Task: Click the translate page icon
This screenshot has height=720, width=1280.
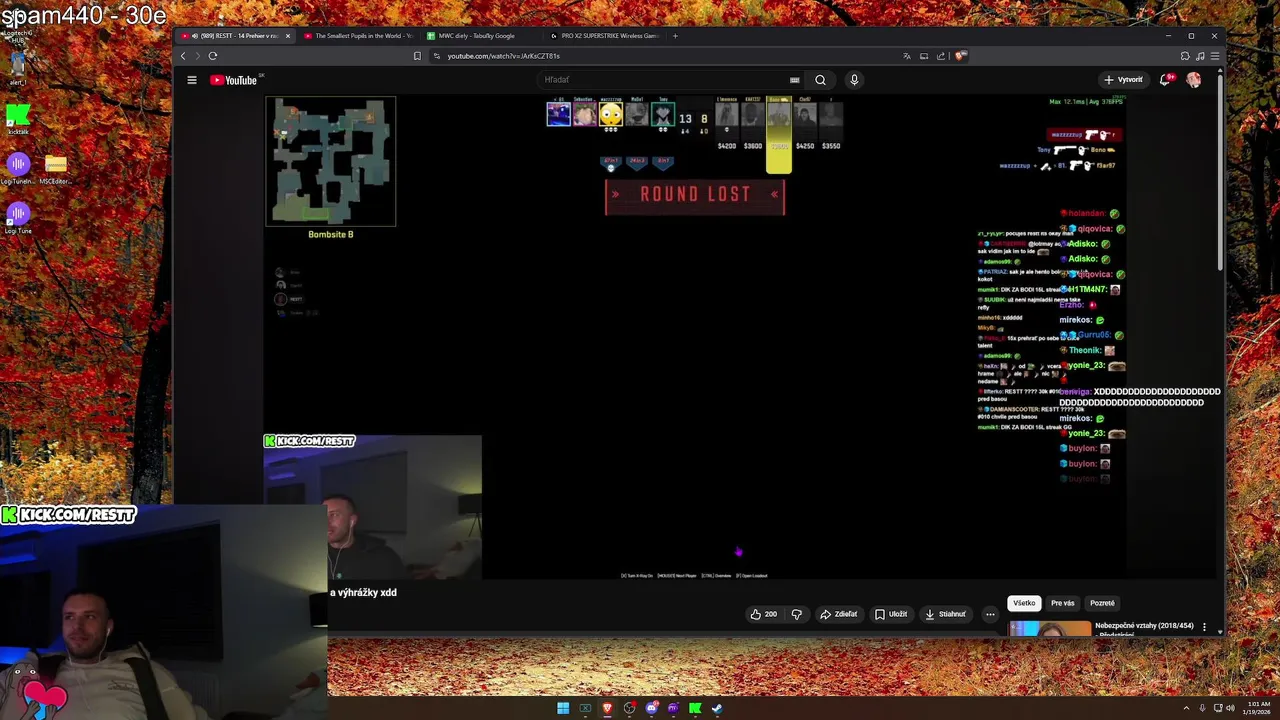Action: 907,56
